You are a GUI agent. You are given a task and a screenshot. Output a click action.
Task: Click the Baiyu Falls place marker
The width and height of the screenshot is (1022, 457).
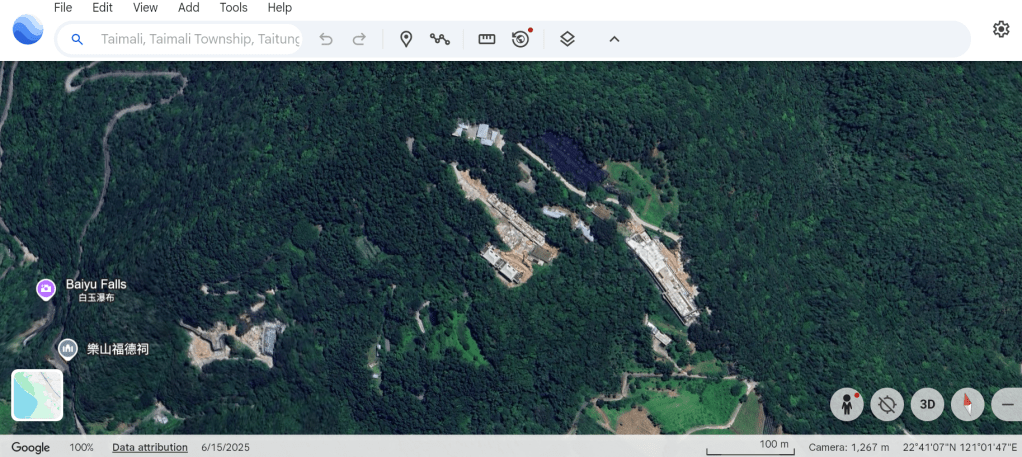point(45,289)
